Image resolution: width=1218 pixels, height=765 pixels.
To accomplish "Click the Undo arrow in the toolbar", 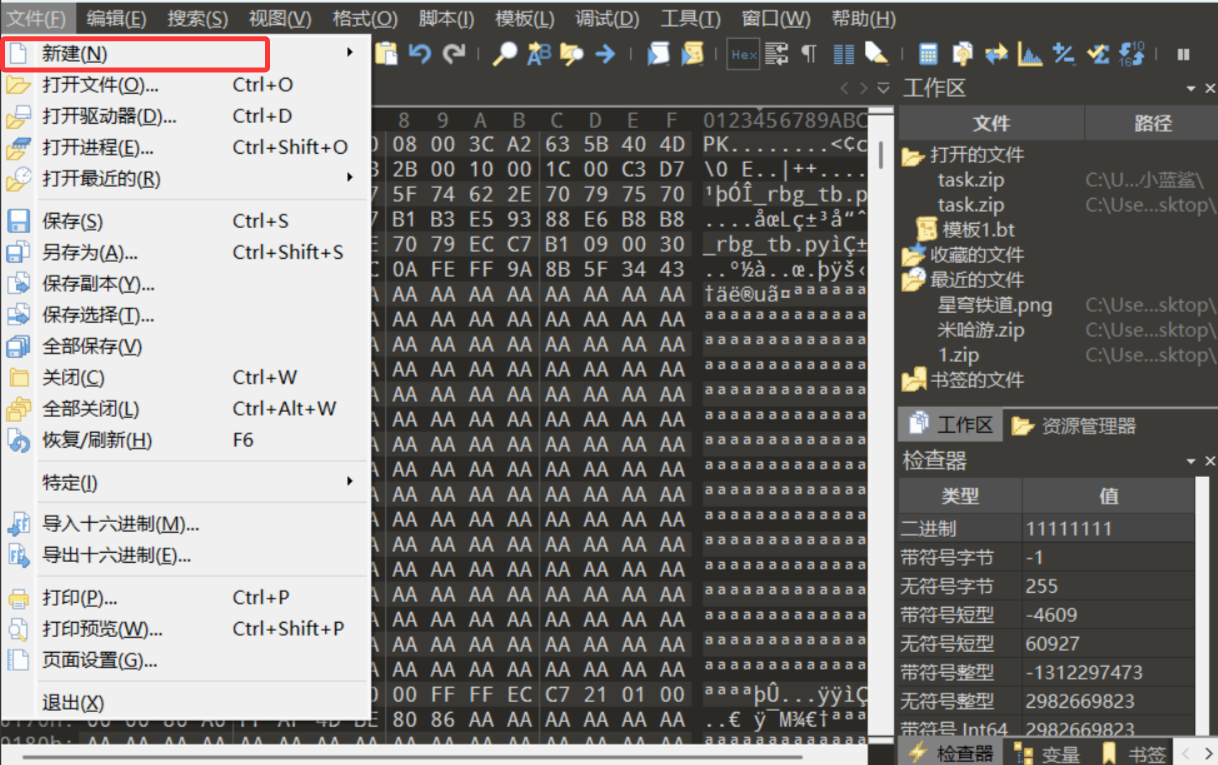I will click(x=420, y=53).
